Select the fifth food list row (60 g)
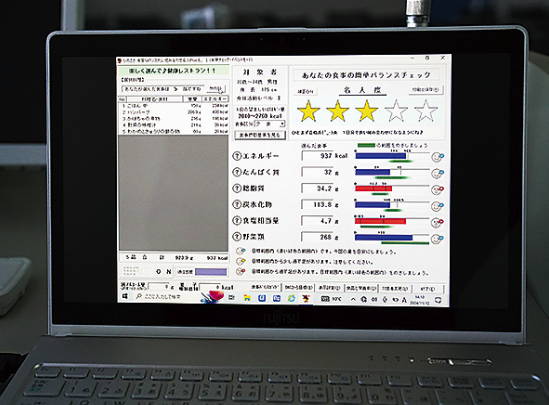The image size is (549, 405). click(174, 131)
